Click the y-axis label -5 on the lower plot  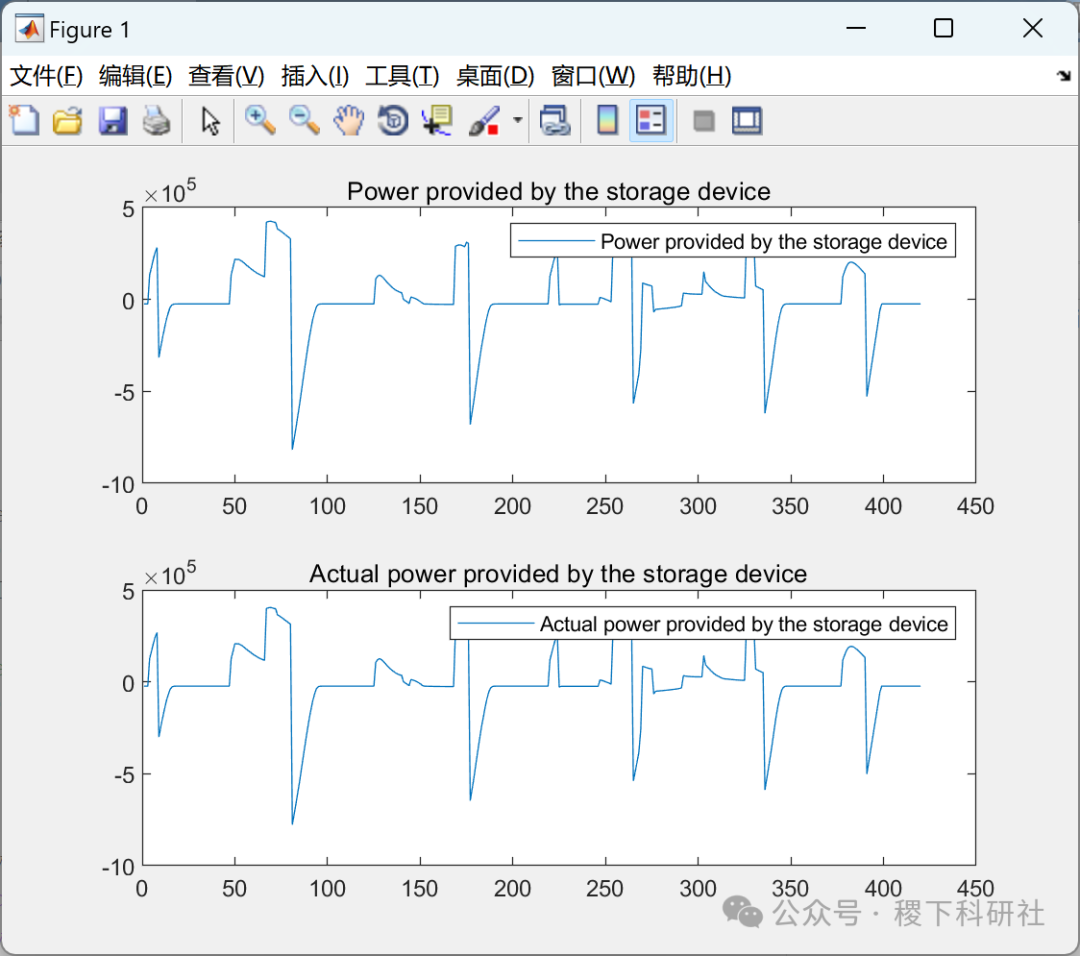click(124, 775)
